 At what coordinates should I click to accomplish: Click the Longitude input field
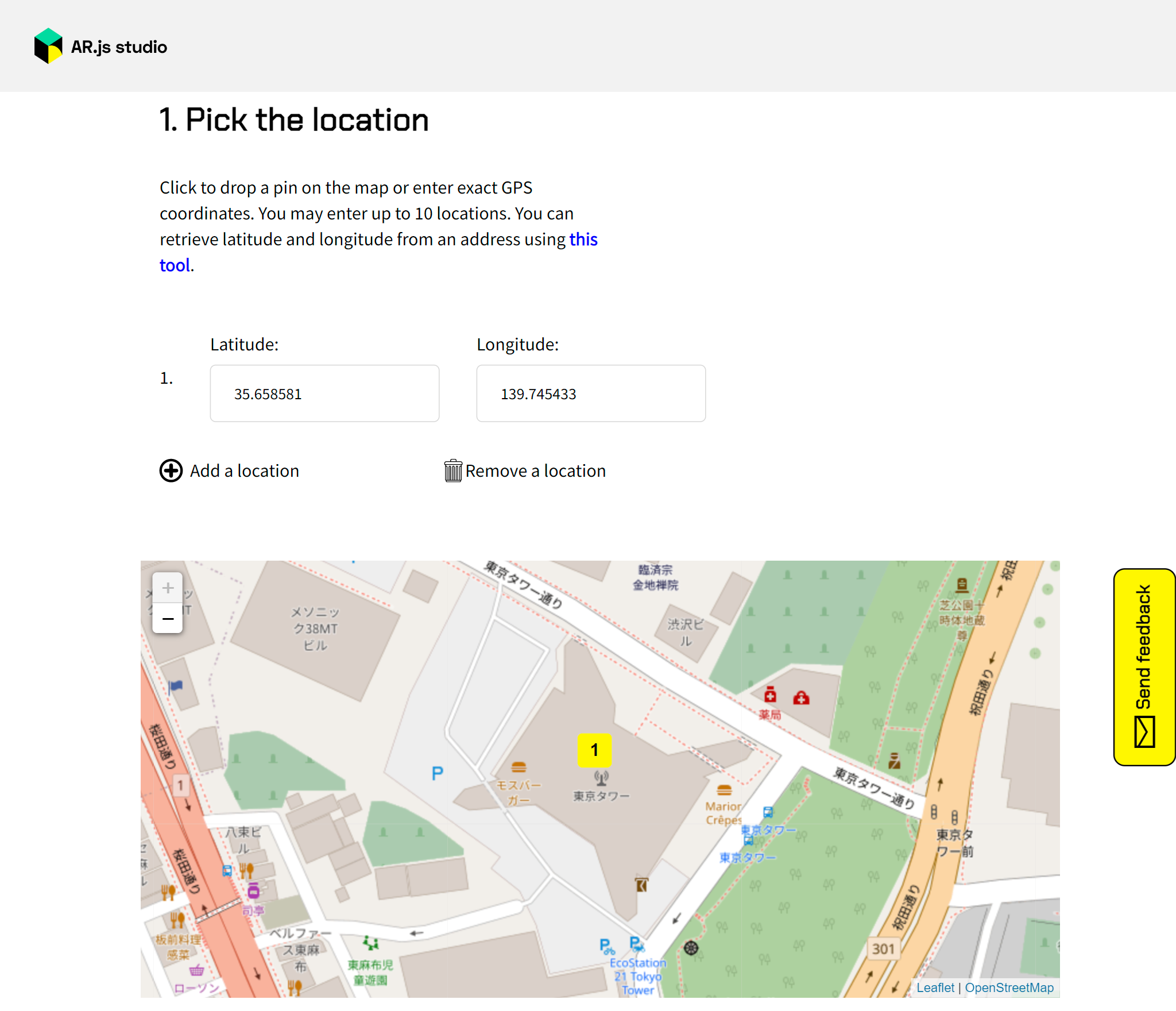coord(591,393)
